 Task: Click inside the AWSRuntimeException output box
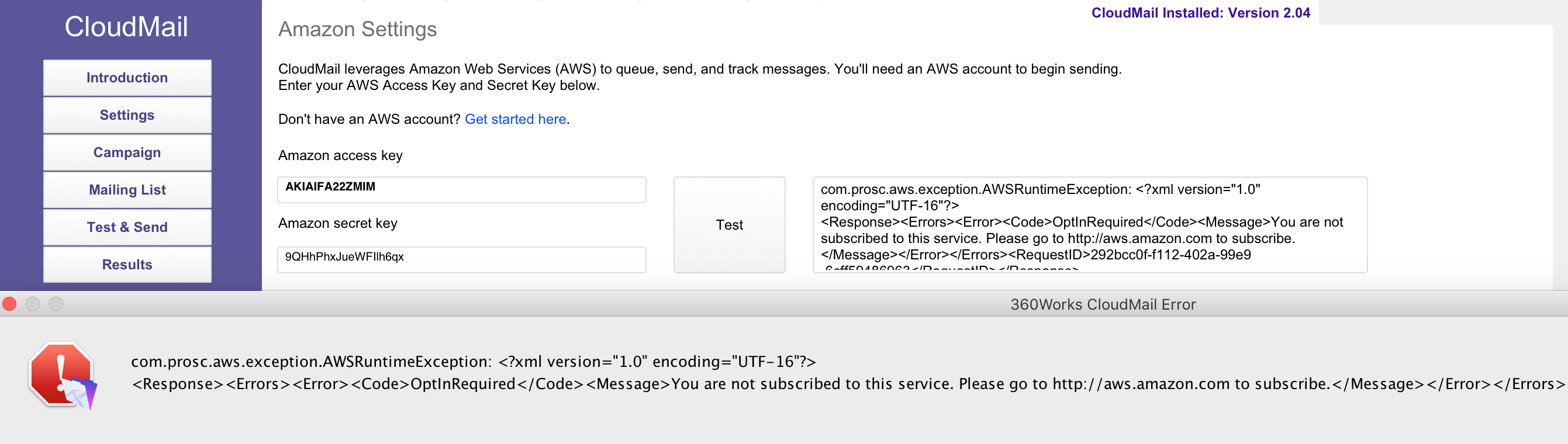click(1090, 225)
